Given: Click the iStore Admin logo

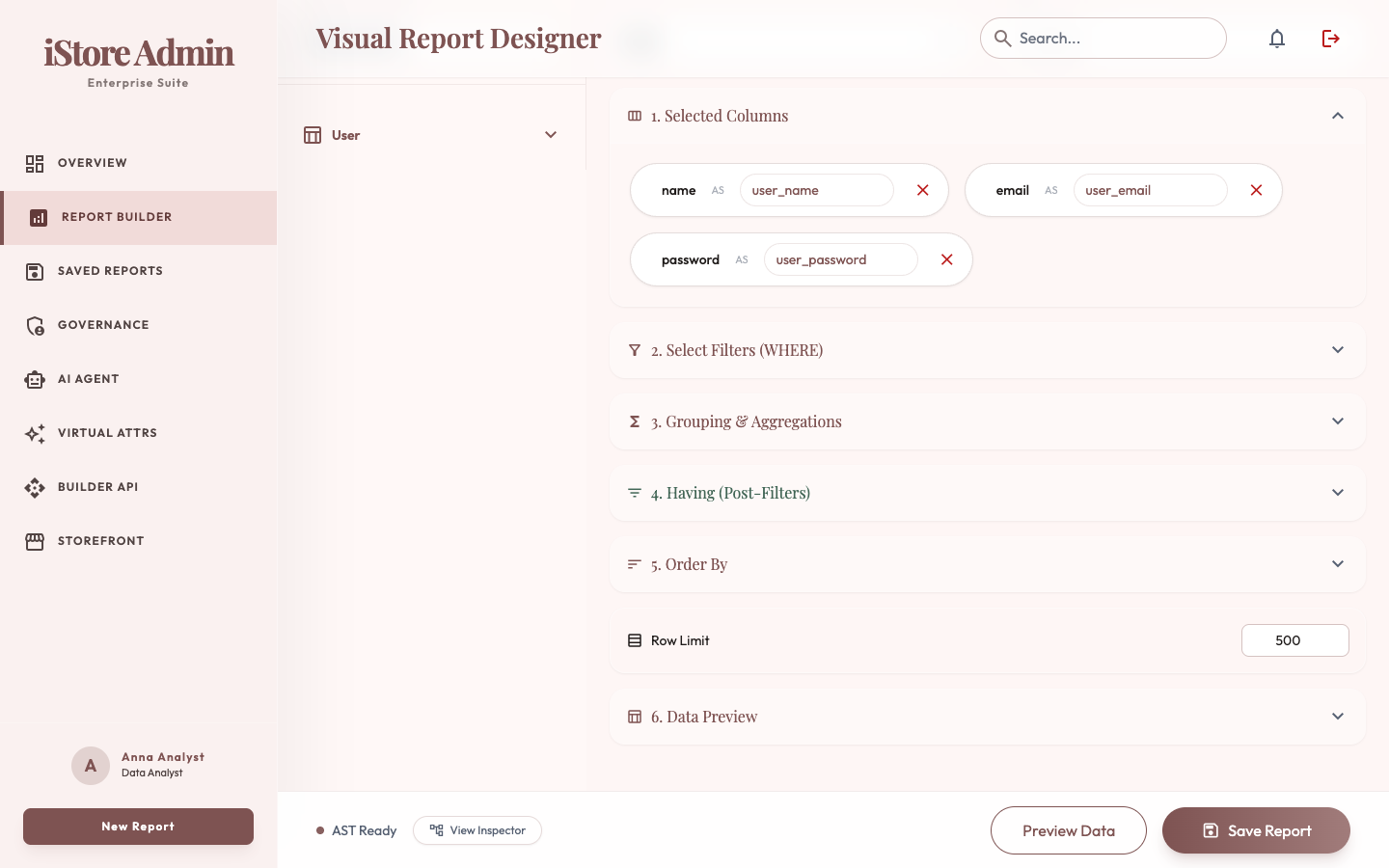Looking at the screenshot, I should coord(139,53).
